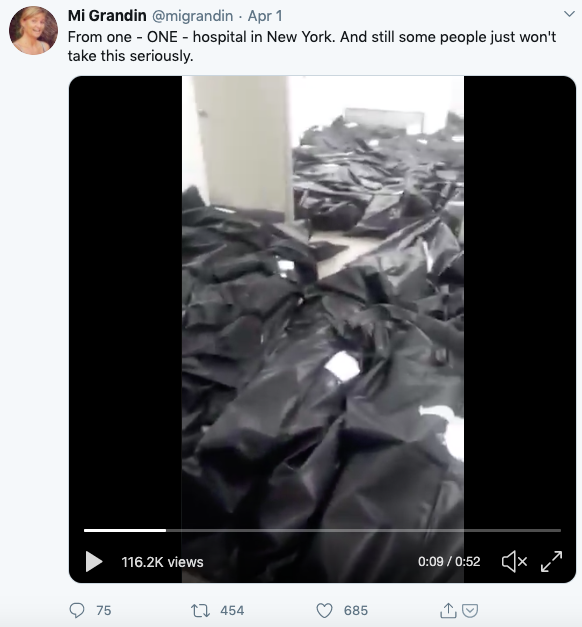Seek on the video progress bar
The width and height of the screenshot is (582, 627).
322,530
